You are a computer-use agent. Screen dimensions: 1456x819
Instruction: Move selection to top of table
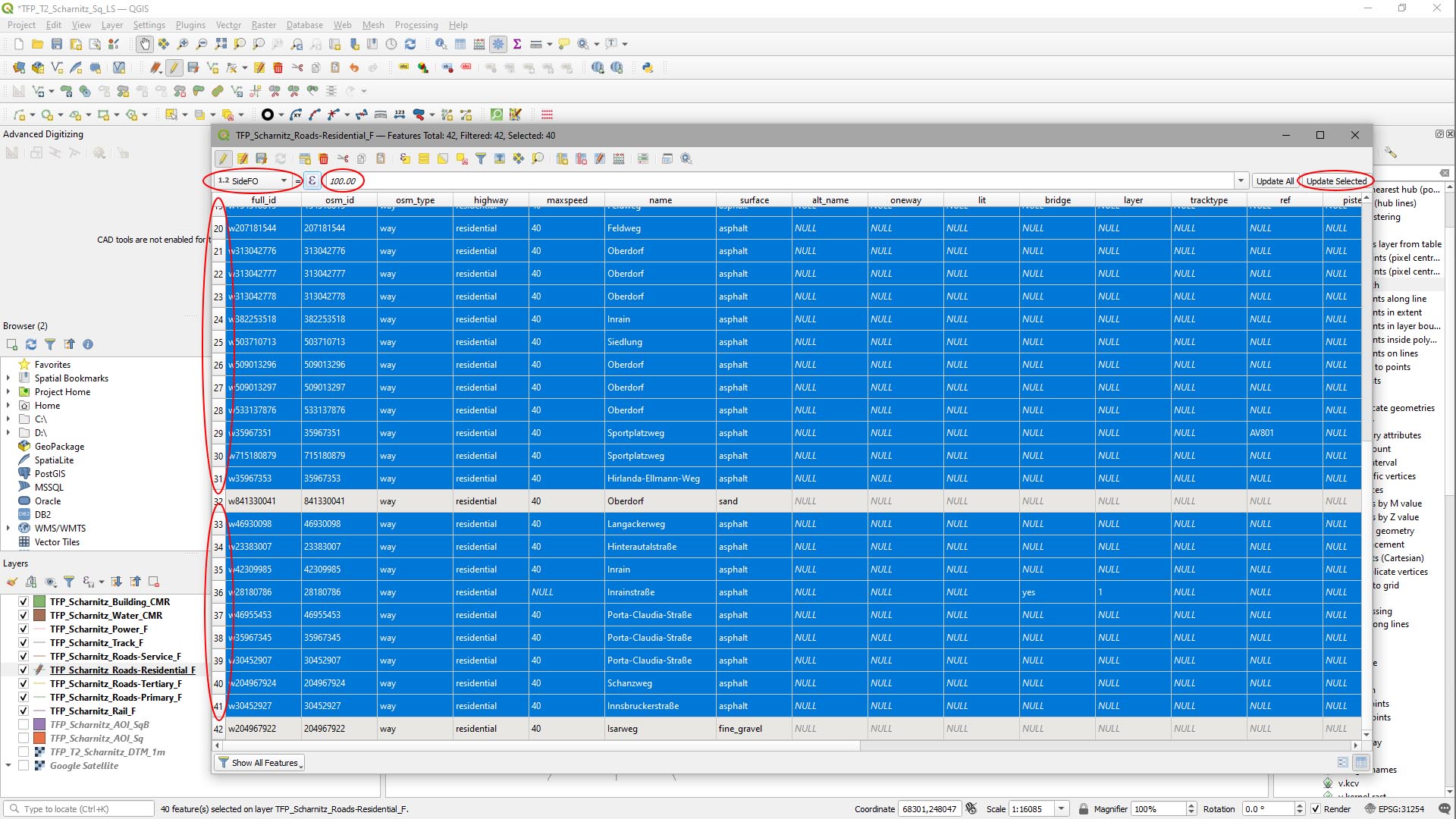pos(500,158)
